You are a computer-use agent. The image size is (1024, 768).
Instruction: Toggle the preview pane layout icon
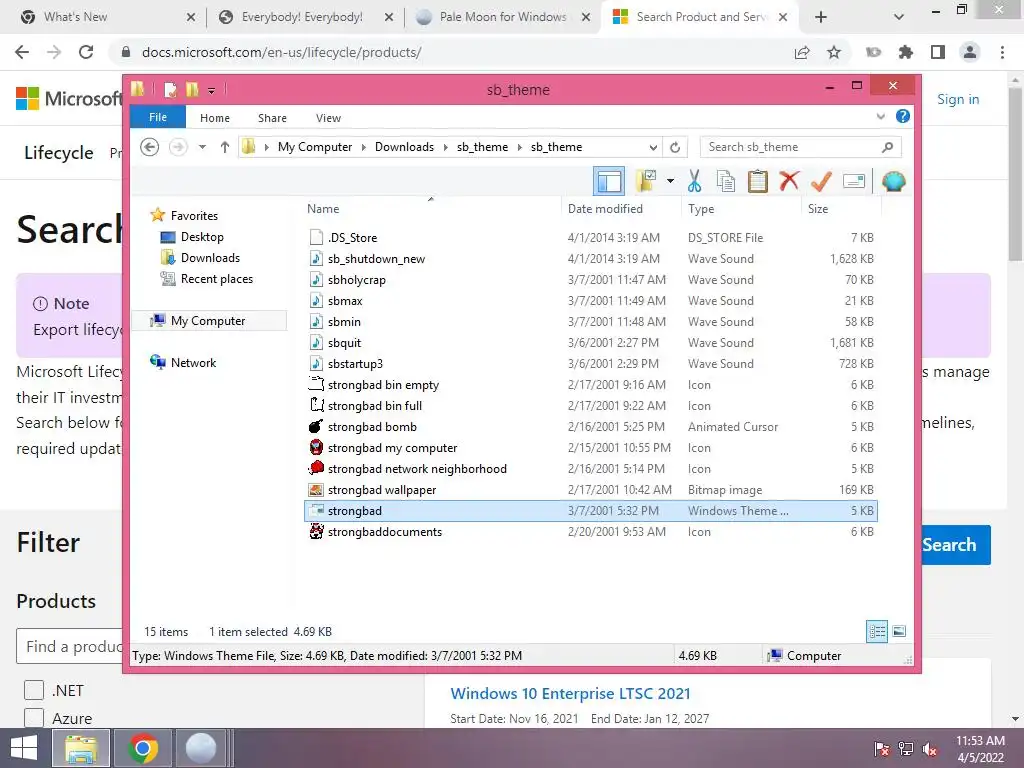(x=609, y=181)
